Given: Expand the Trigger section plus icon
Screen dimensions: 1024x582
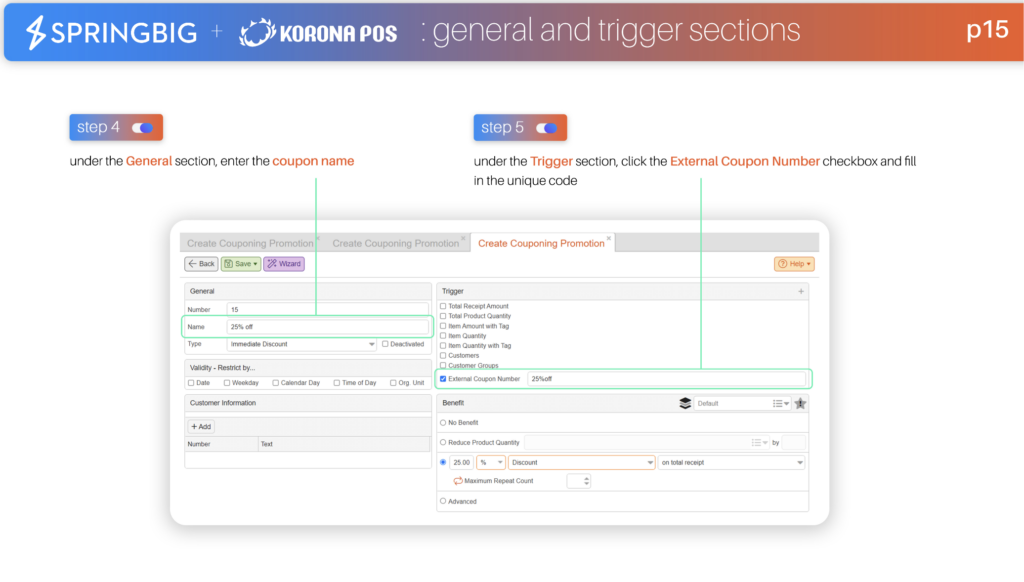Looking at the screenshot, I should click(801, 291).
